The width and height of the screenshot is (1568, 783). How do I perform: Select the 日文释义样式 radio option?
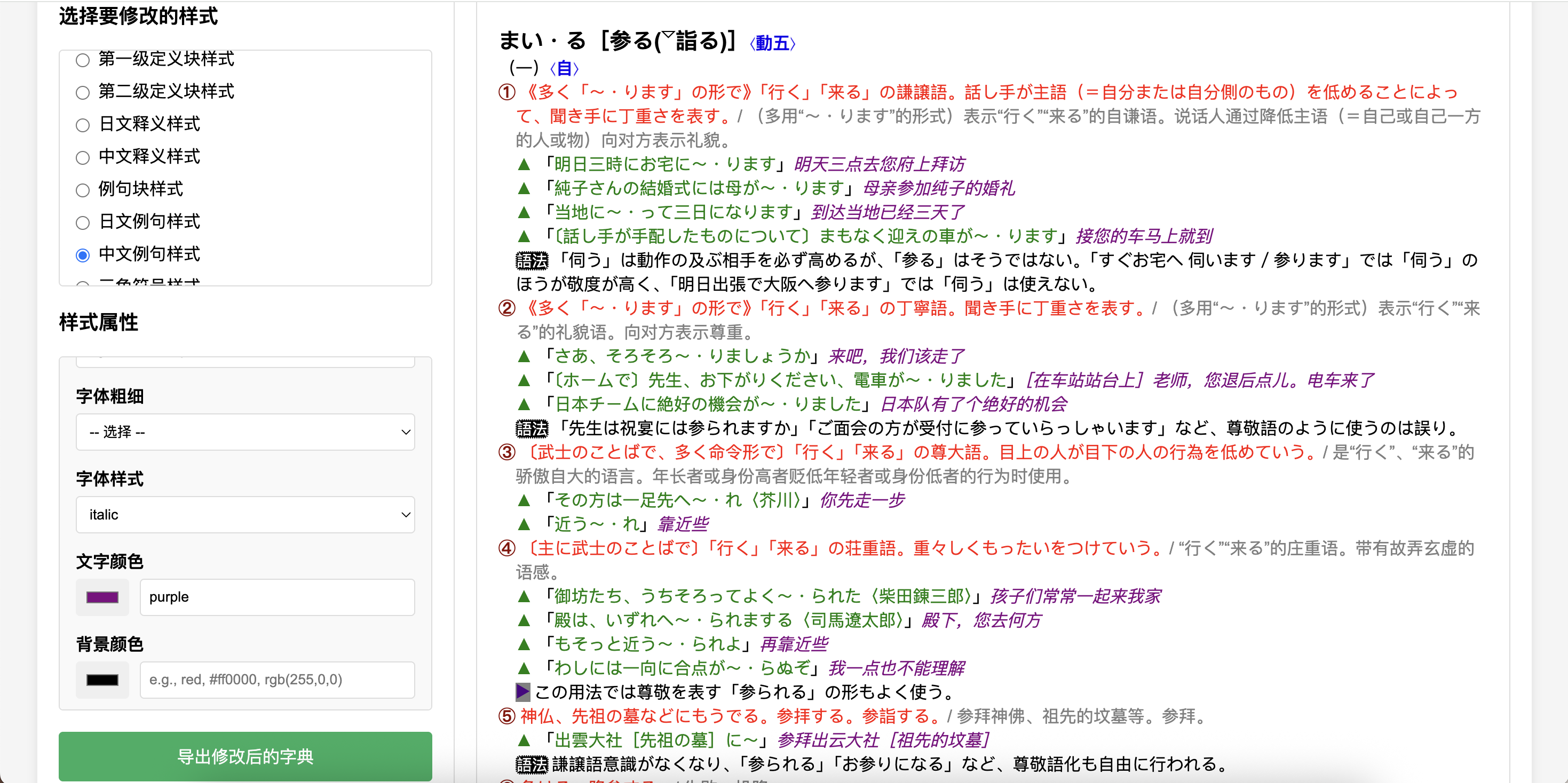coord(83,125)
